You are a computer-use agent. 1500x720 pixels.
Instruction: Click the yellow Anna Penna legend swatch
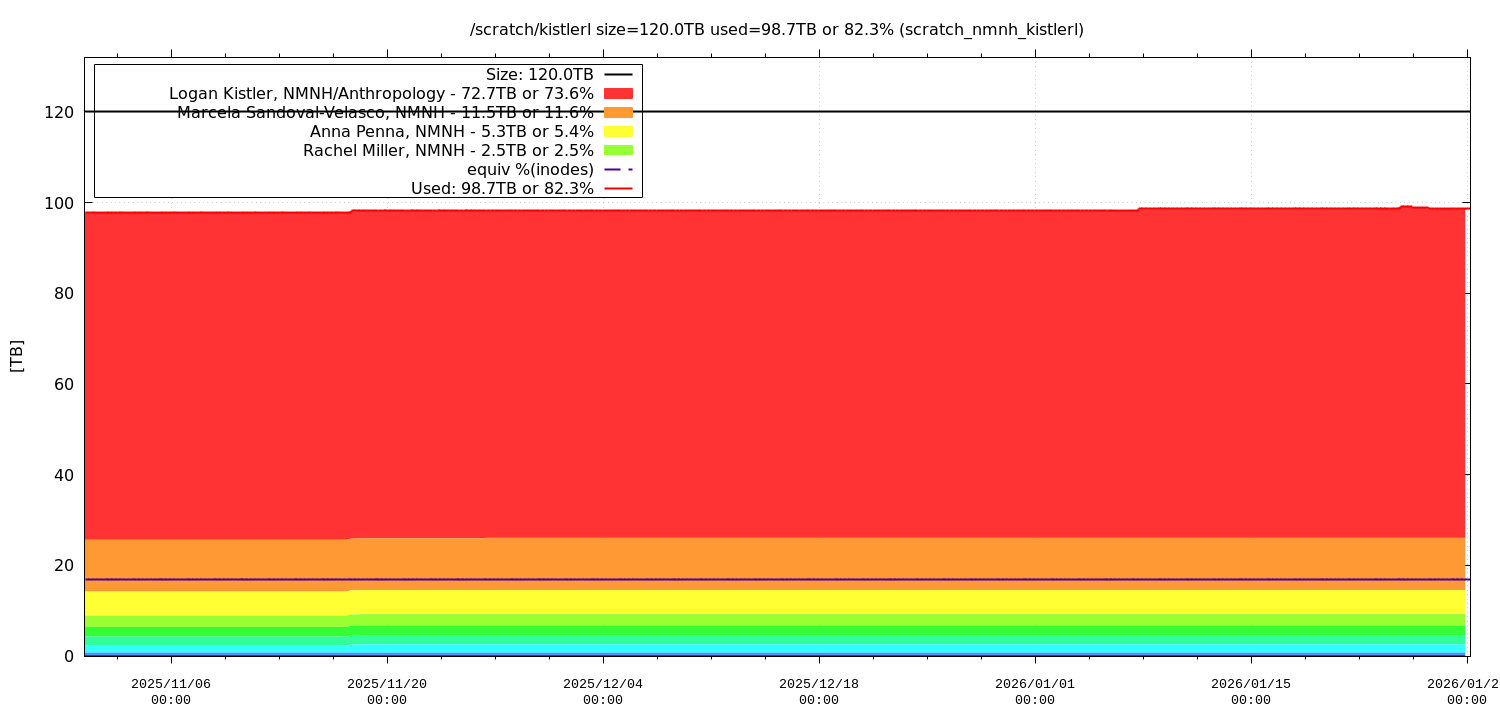pyautogui.click(x=618, y=131)
